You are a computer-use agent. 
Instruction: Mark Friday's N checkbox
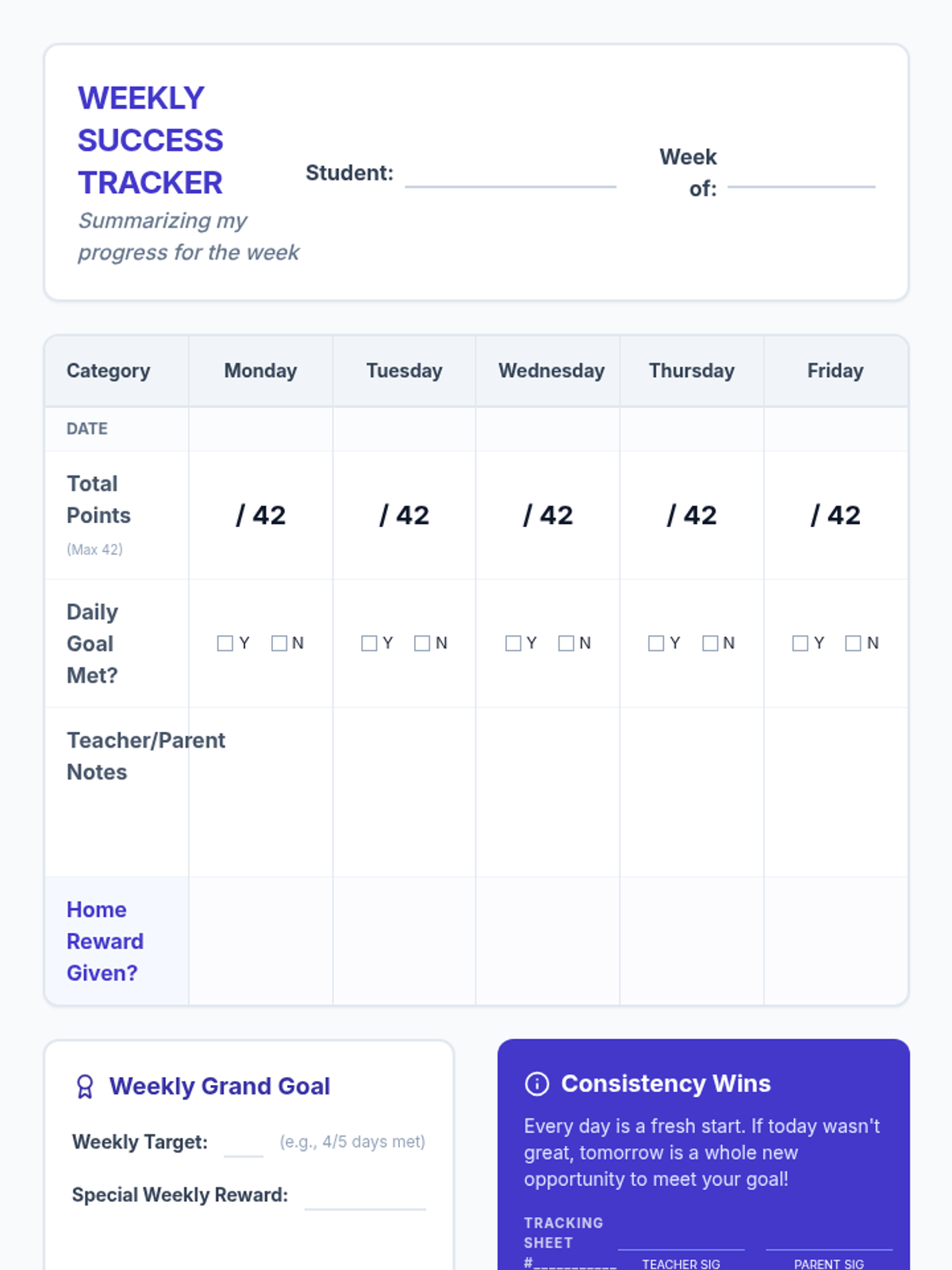point(854,643)
